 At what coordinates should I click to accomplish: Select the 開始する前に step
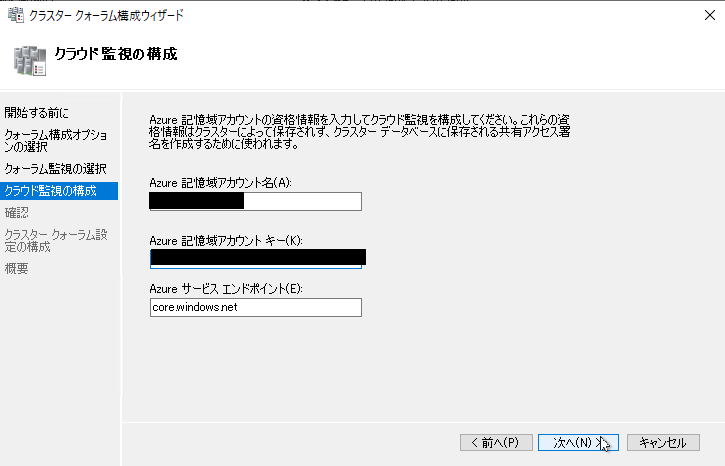point(37,113)
